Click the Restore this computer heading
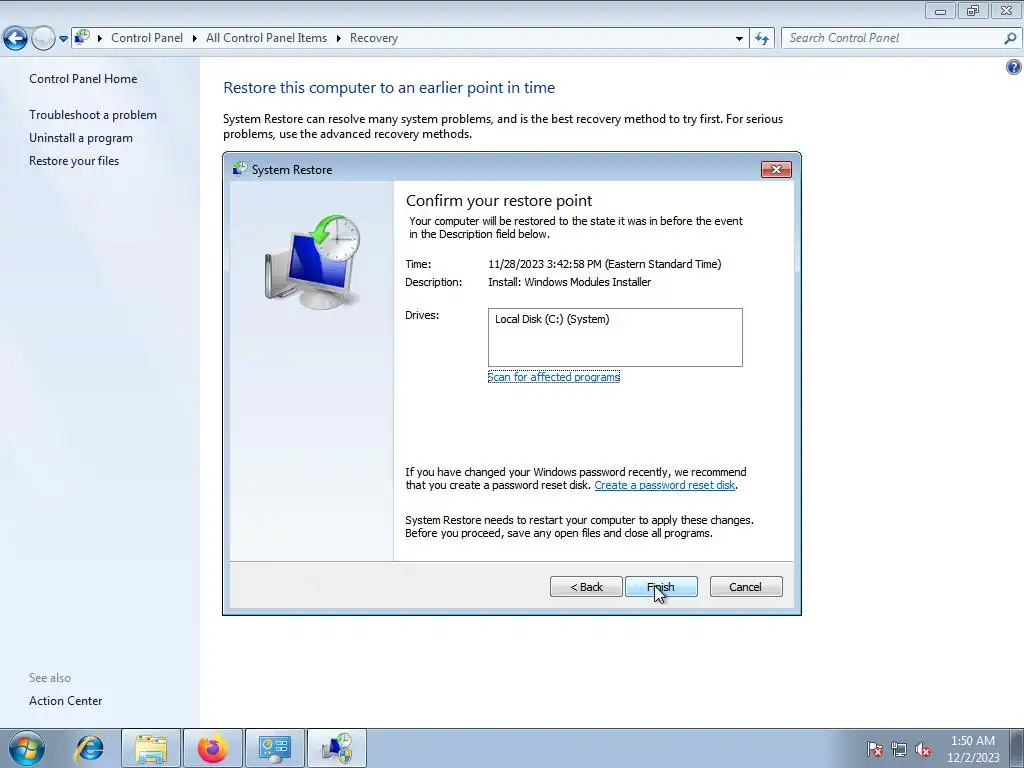Image resolution: width=1024 pixels, height=768 pixels. point(389,88)
